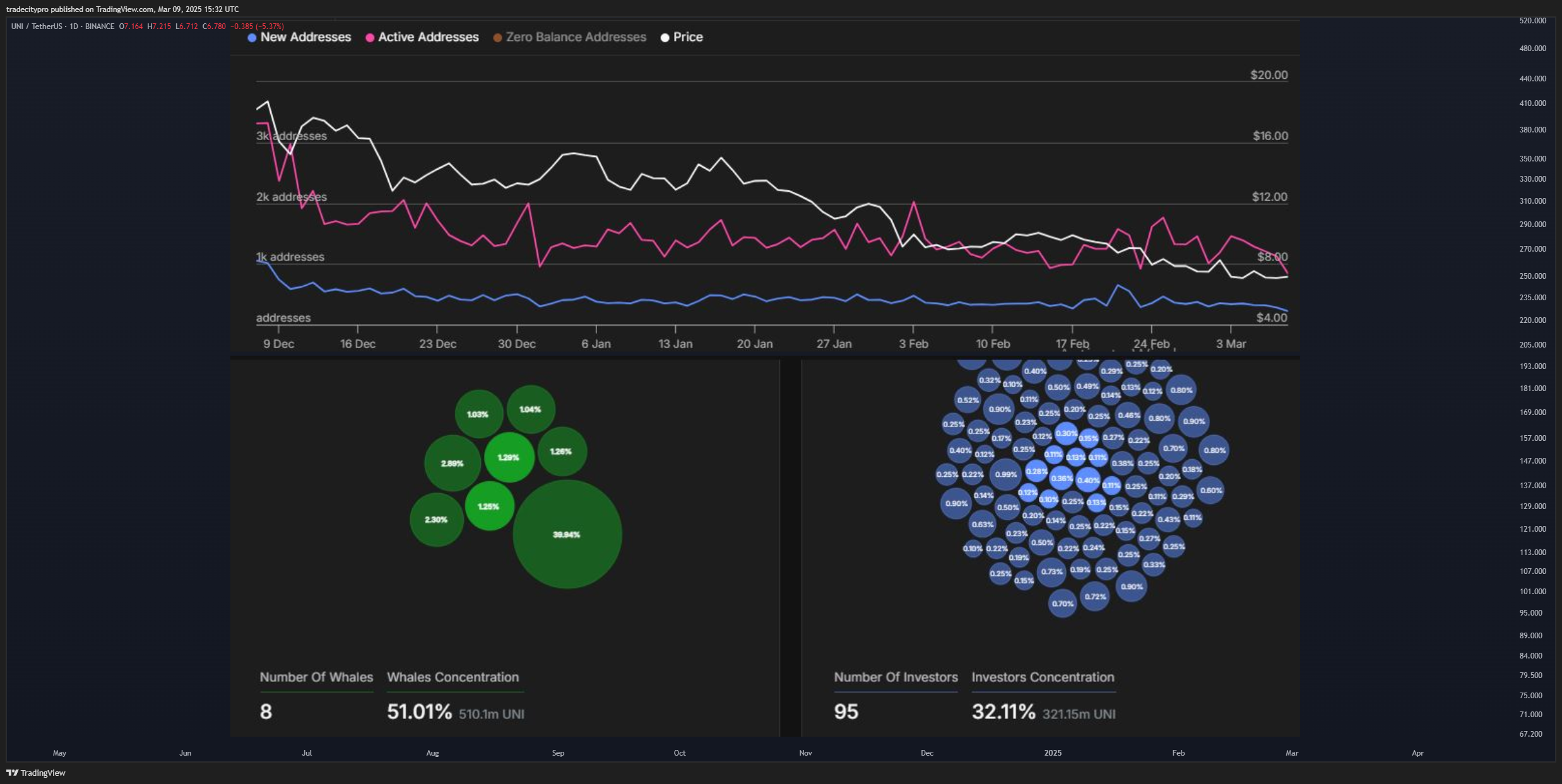
Task: Click the 510.1m UNI amount
Action: 492,714
